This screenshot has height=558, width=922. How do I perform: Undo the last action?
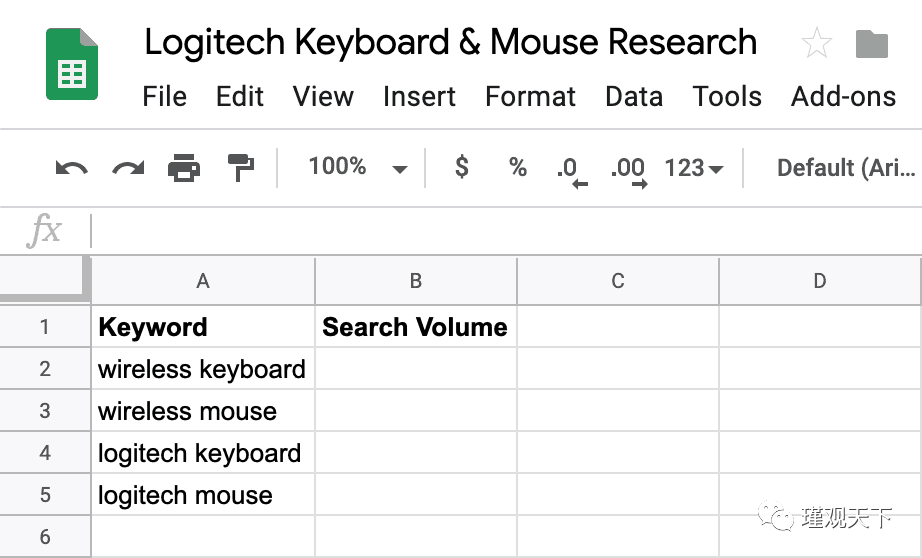coord(71,168)
